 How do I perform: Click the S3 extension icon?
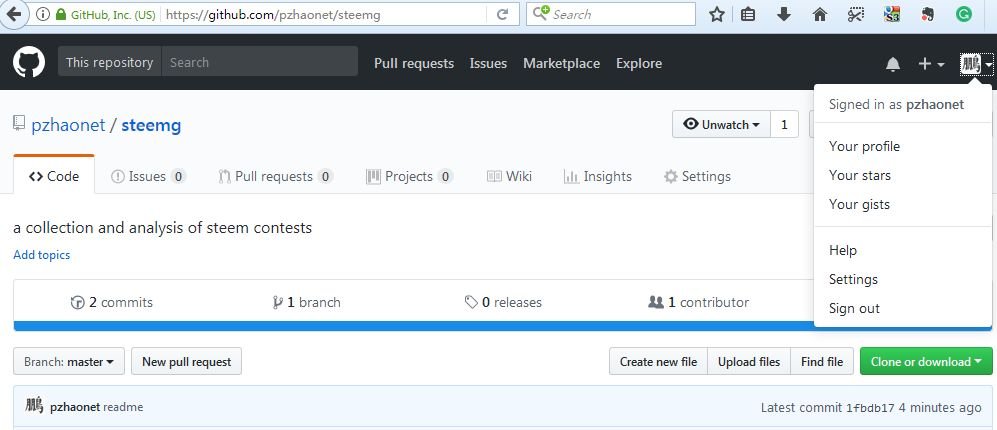[892, 14]
